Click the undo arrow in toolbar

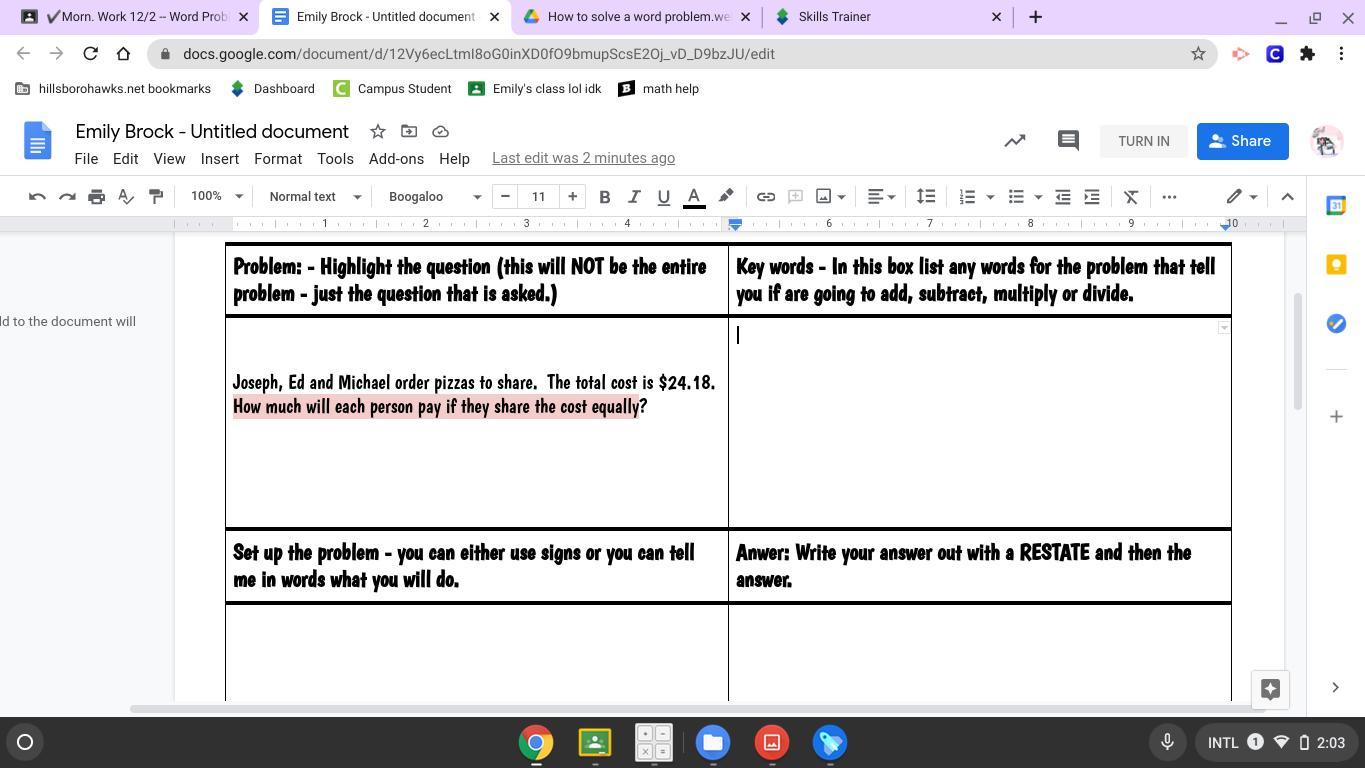37,197
